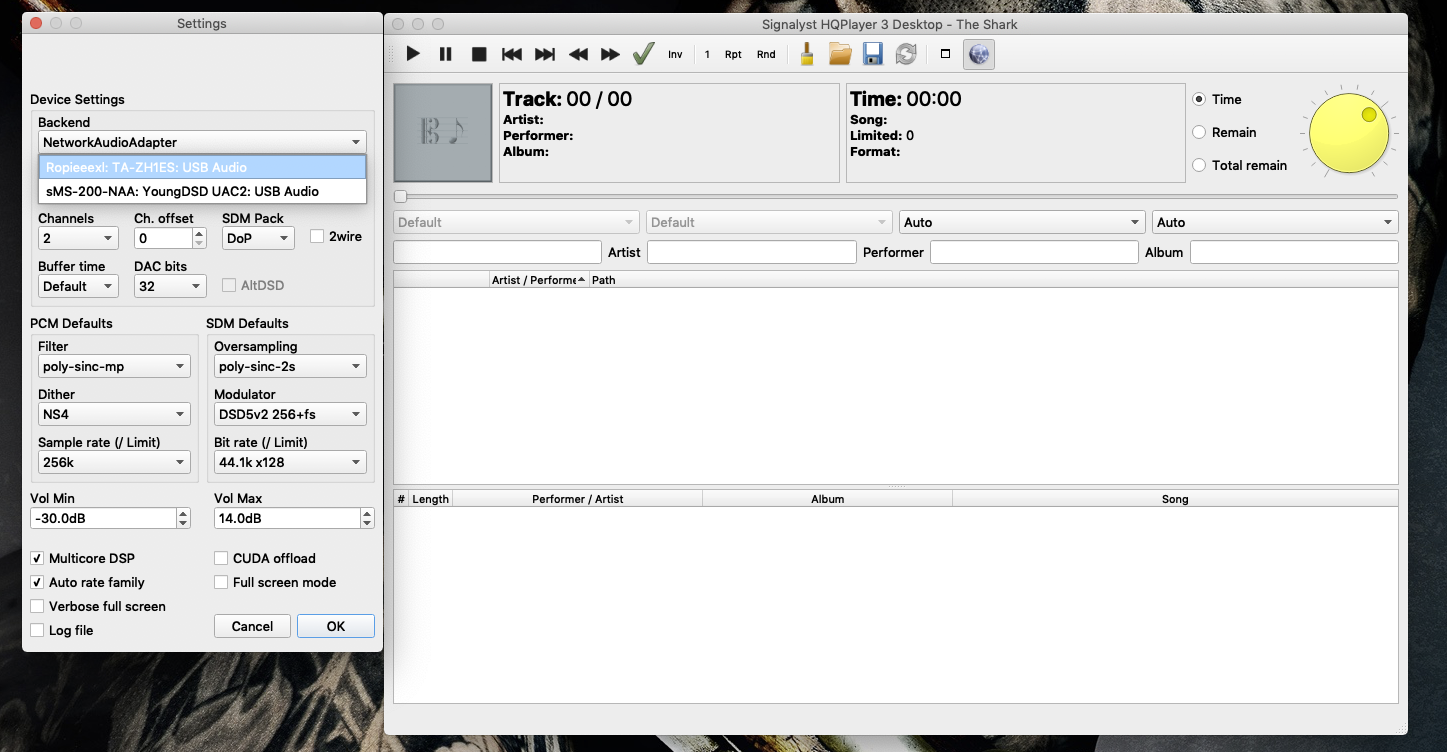The height and width of the screenshot is (752, 1447).
Task: Open the PCM Filter poly-sinc-mp dropdown
Action: 114,367
